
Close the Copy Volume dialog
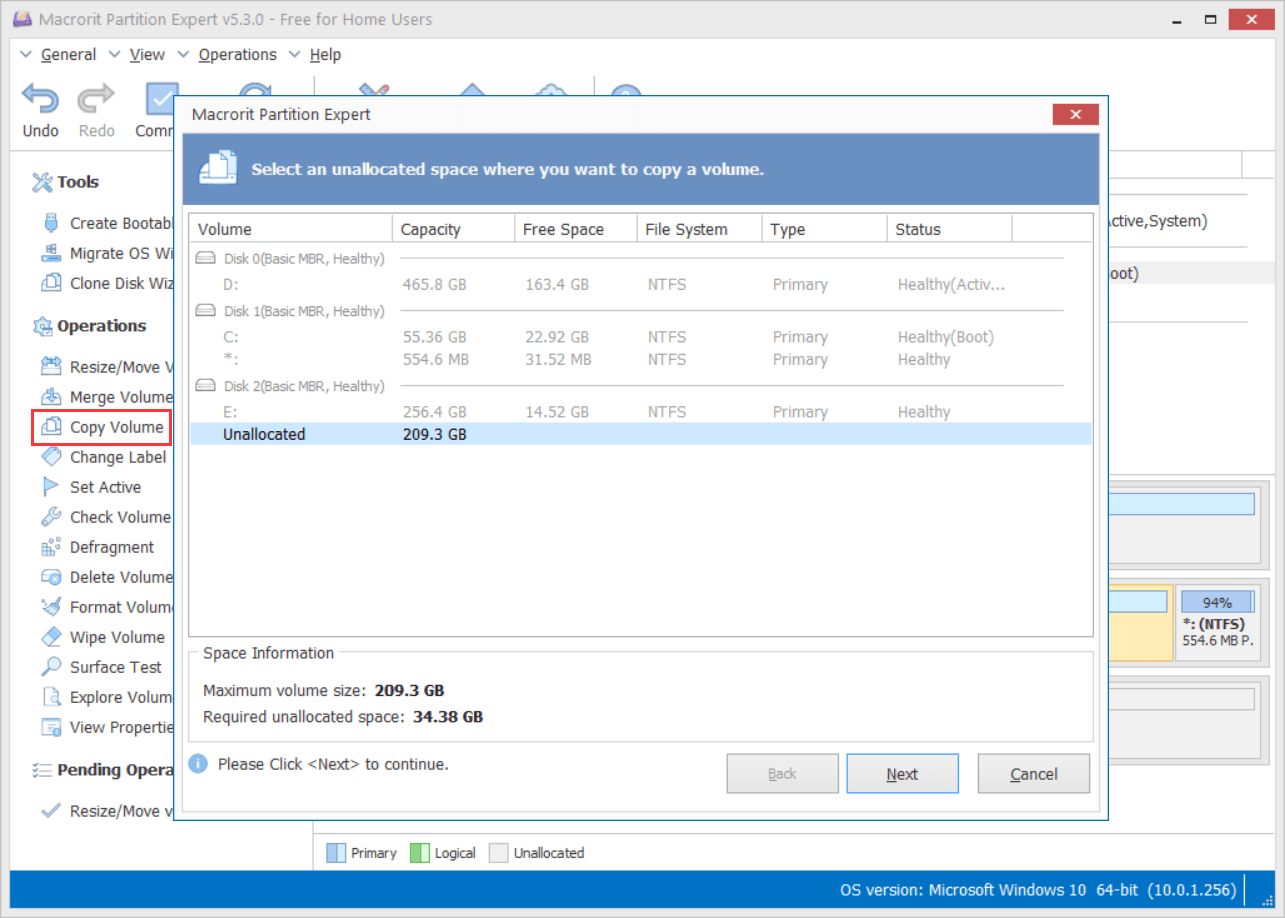click(x=1076, y=115)
